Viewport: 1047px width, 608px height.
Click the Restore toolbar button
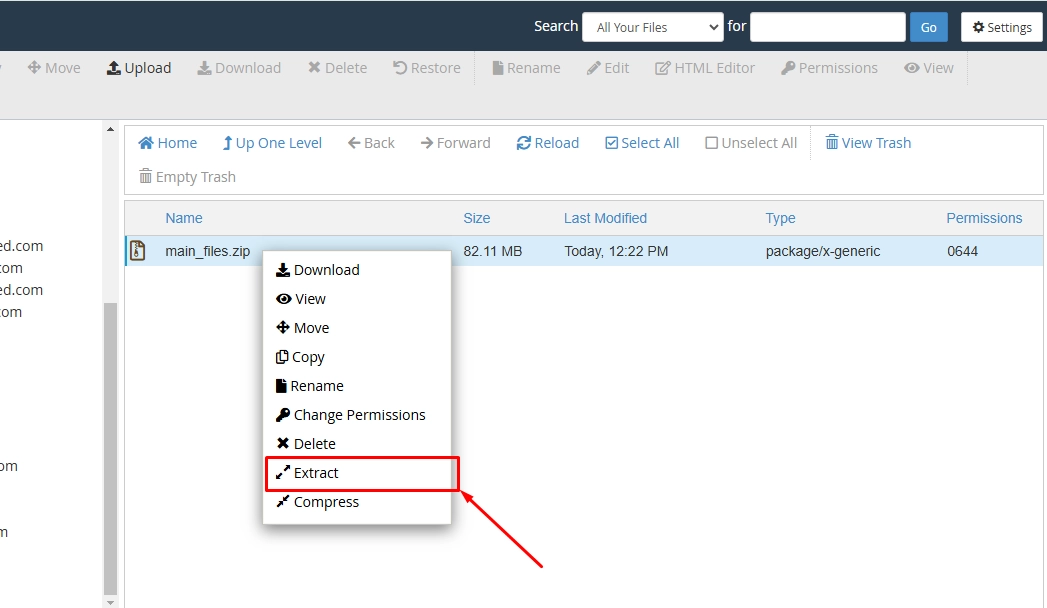pyautogui.click(x=427, y=68)
